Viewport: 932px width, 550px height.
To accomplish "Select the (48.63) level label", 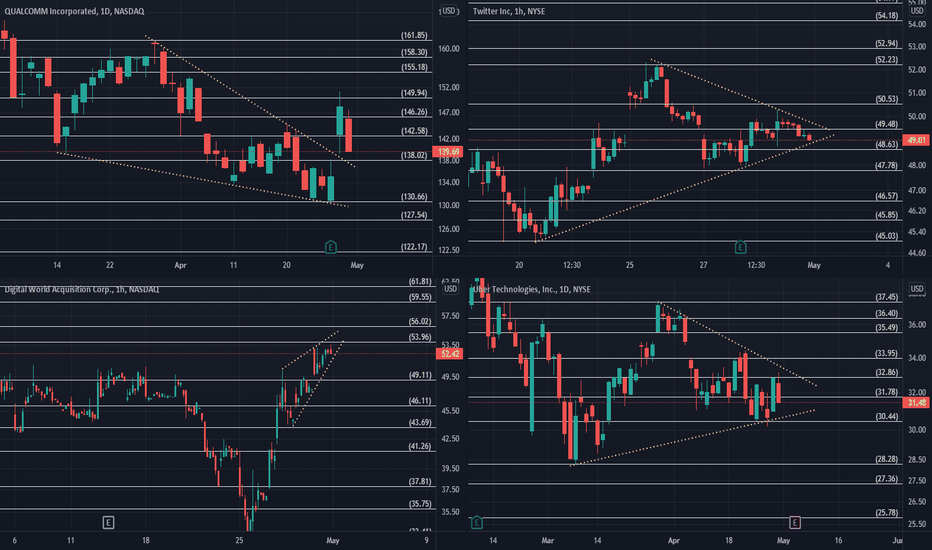I will (887, 144).
